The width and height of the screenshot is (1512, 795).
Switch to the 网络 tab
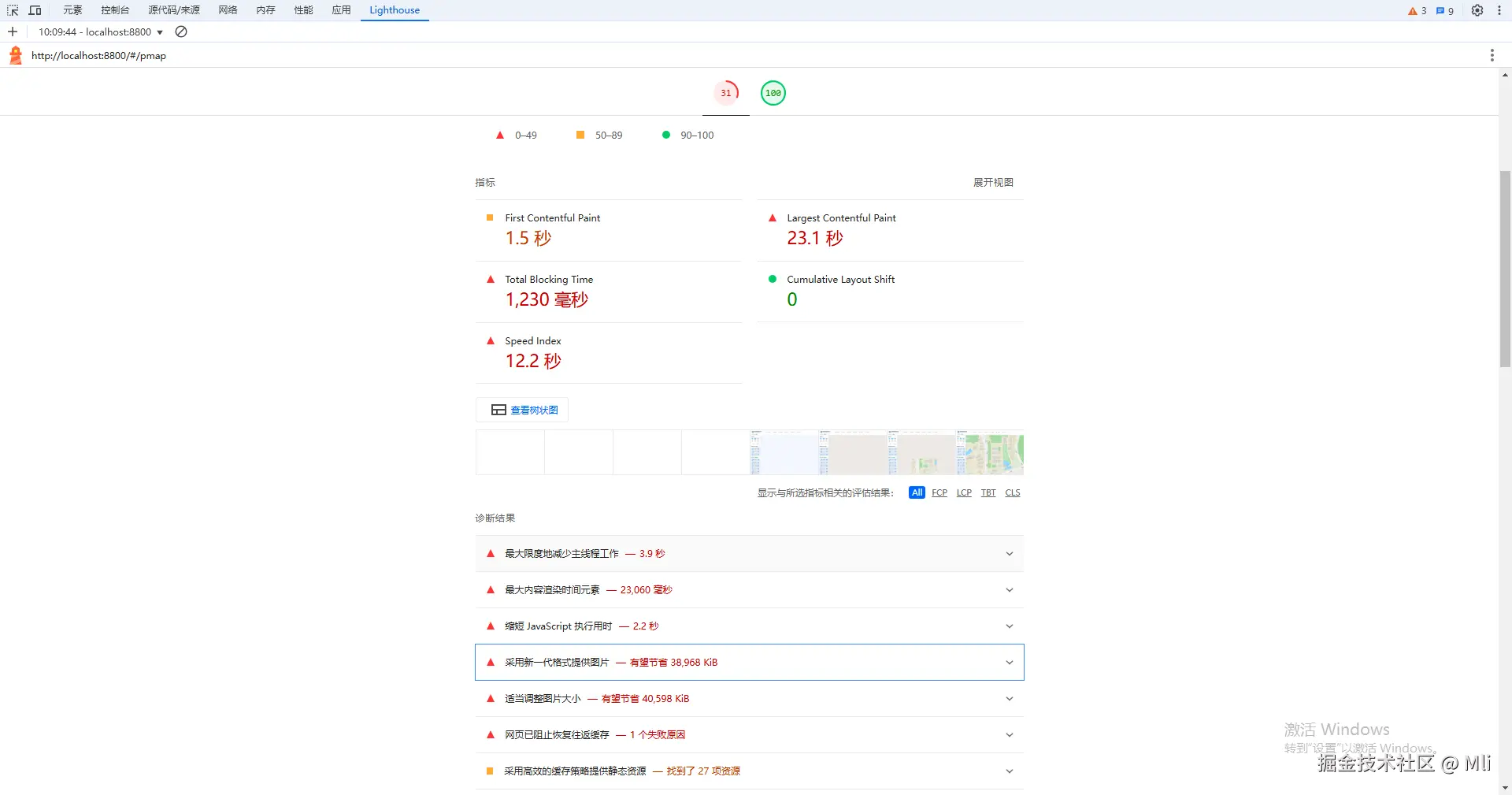228,10
